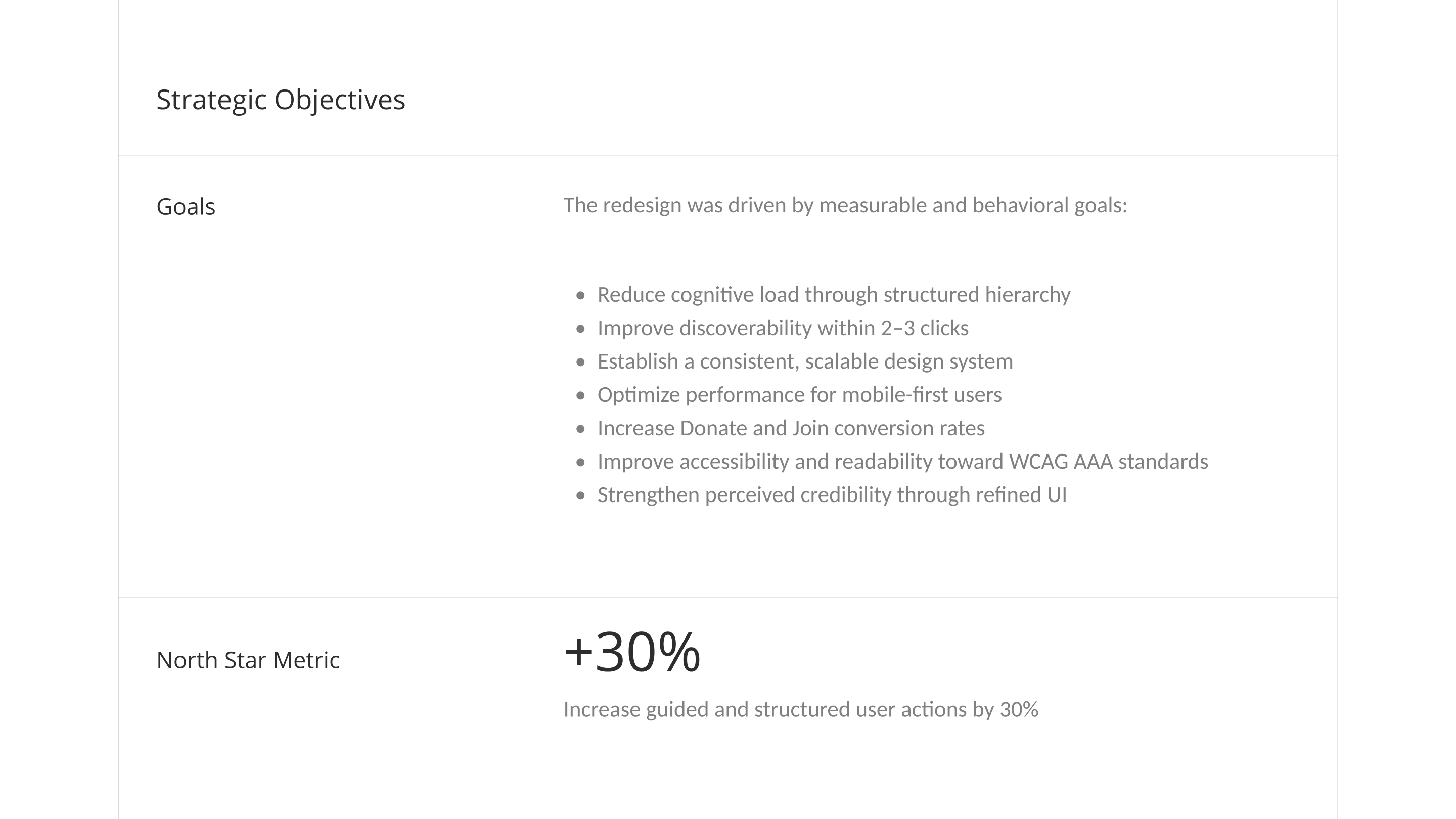Select the Reduce cognitive load bullet text
The height and width of the screenshot is (819, 1456).
pyautogui.click(x=834, y=295)
